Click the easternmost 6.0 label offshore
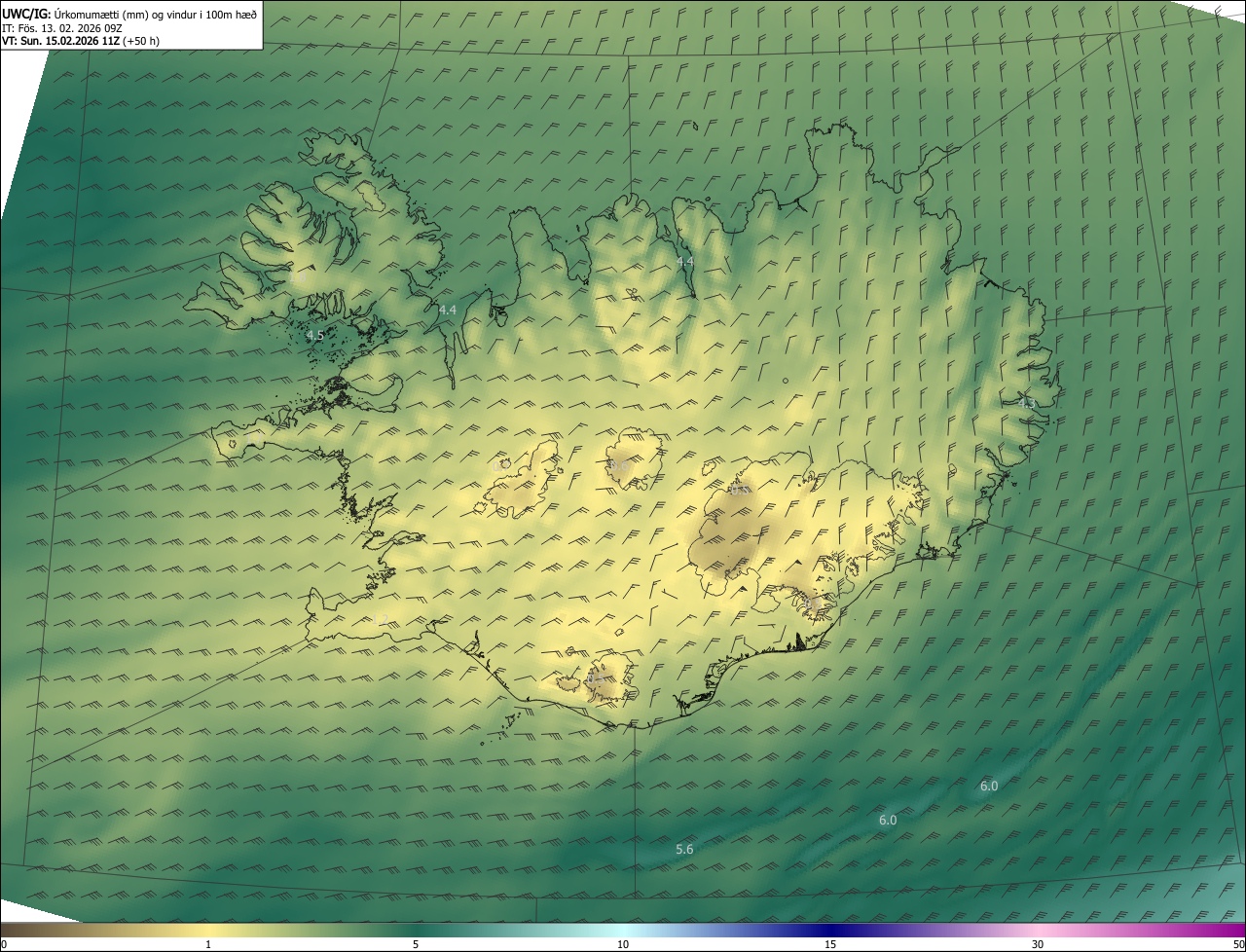This screenshot has height=952, width=1246. pyautogui.click(x=988, y=787)
